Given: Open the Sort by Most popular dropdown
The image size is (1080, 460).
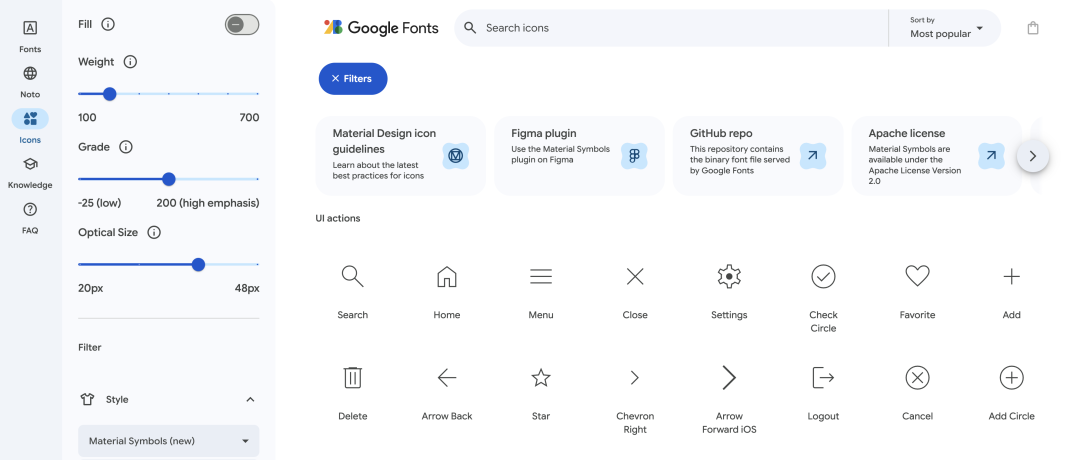Looking at the screenshot, I should click(946, 28).
